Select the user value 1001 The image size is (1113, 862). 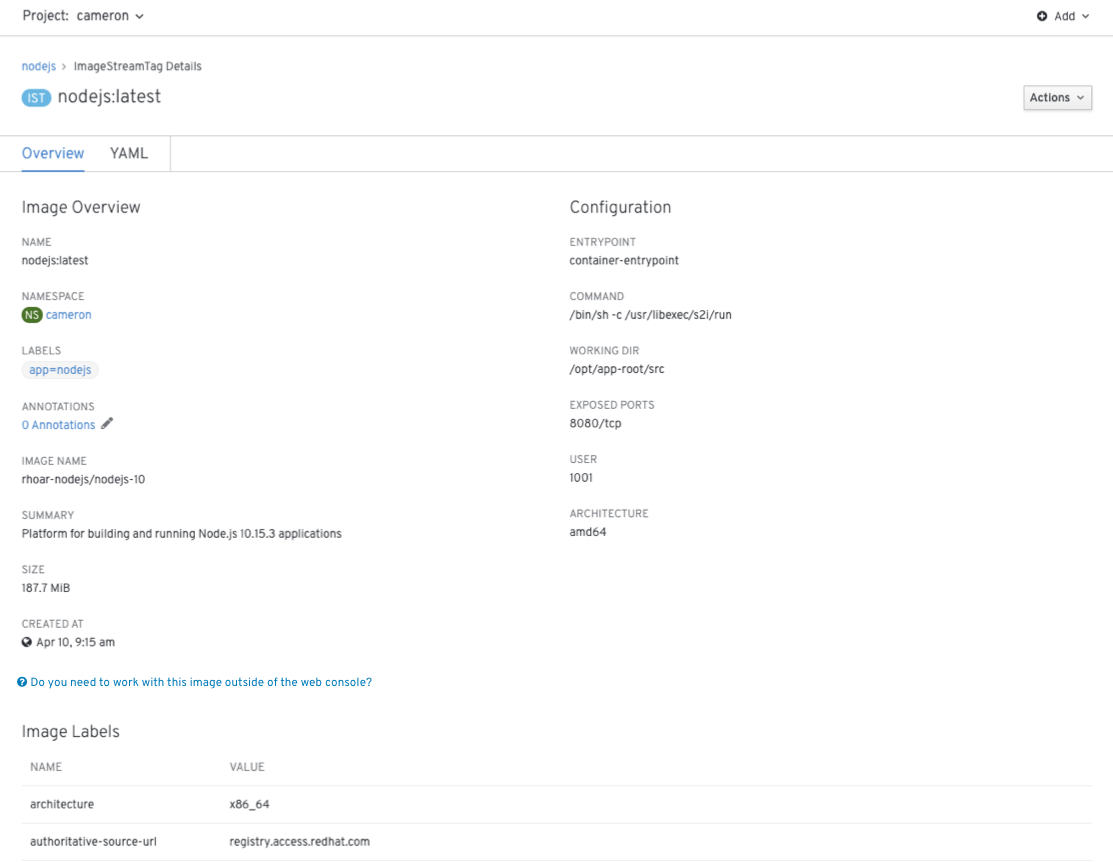point(581,478)
